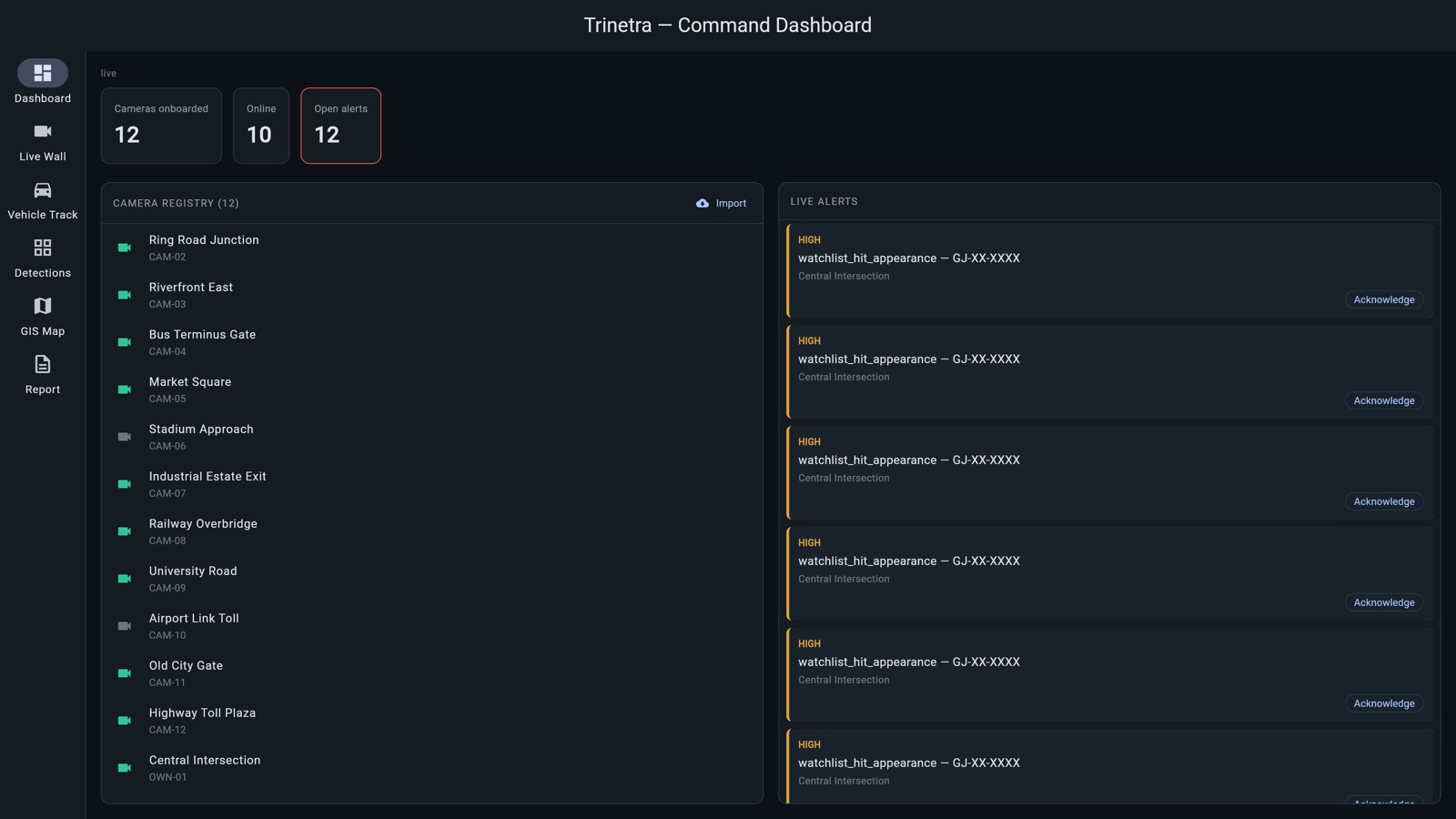The image size is (1456, 819).
Task: Click offline camera icon for Airport Link Toll
Action: pyautogui.click(x=125, y=626)
